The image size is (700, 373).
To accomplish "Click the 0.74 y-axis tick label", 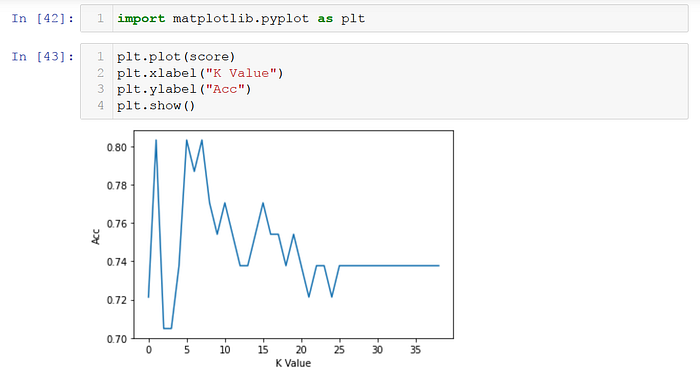I will pyautogui.click(x=117, y=262).
